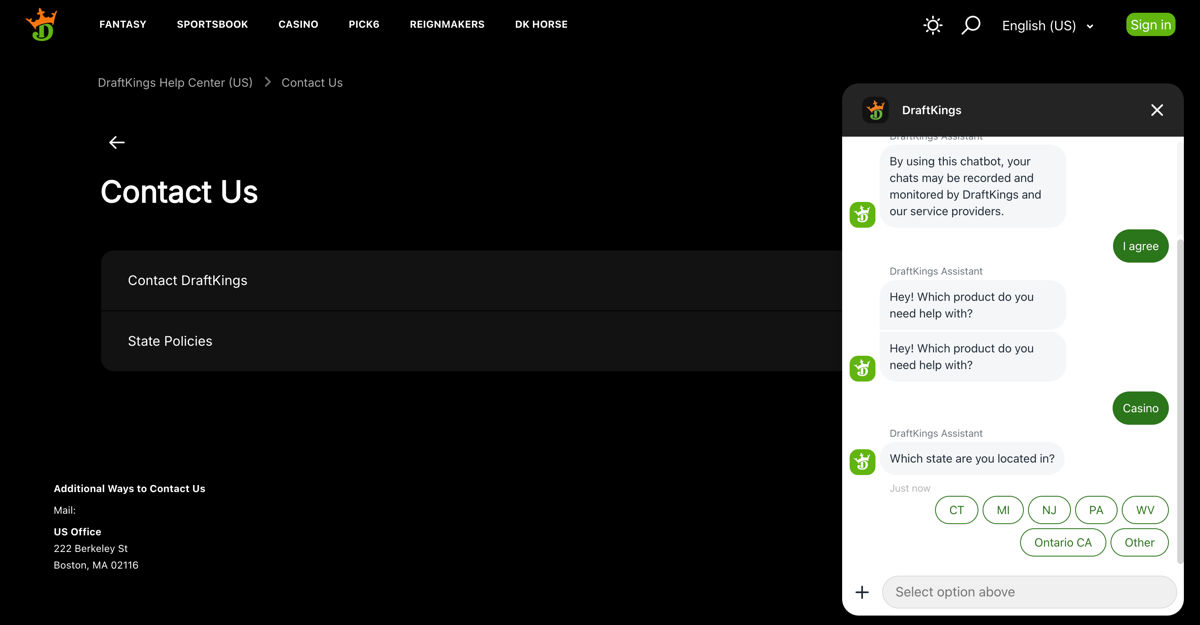The image size is (1200, 625).
Task: Expand the Contact DraftKings section
Action: (472, 281)
